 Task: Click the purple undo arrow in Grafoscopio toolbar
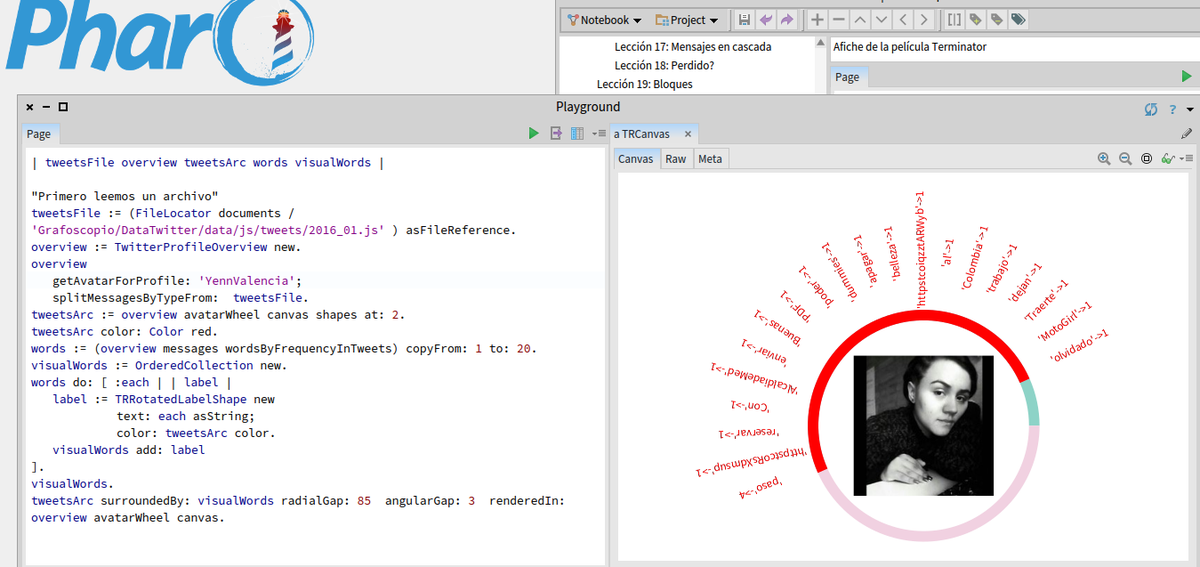tap(766, 20)
